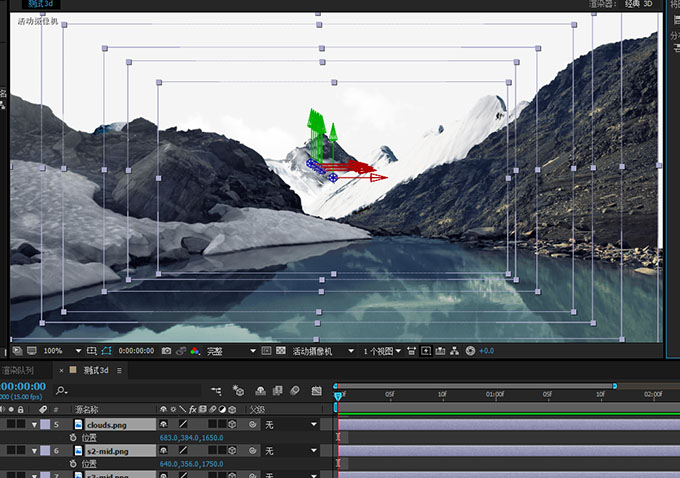Viewport: 680px width, 478px height.
Task: Toggle the draft 3D icon
Action: coord(238,391)
